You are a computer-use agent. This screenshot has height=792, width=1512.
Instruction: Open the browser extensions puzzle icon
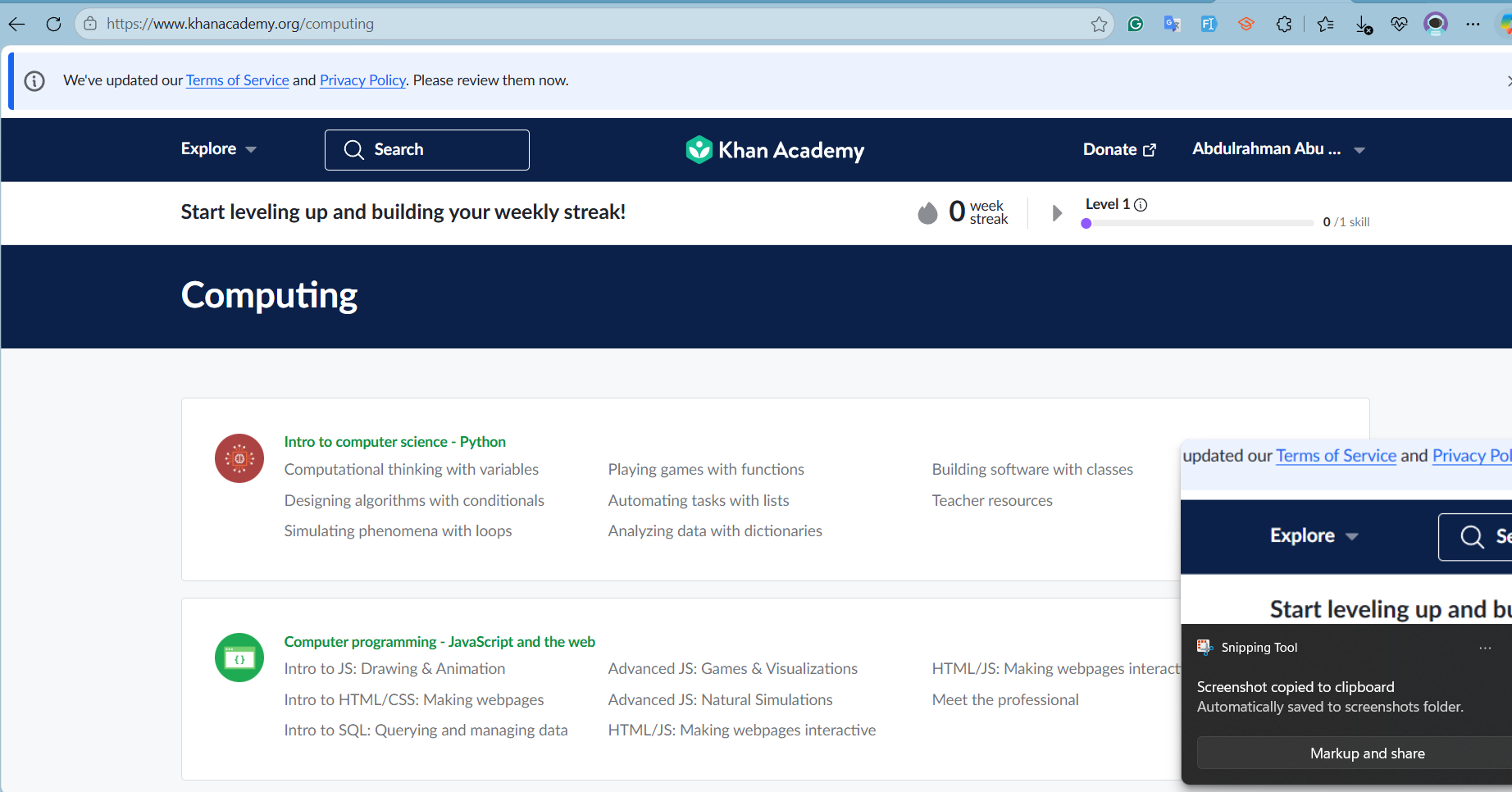point(1284,24)
